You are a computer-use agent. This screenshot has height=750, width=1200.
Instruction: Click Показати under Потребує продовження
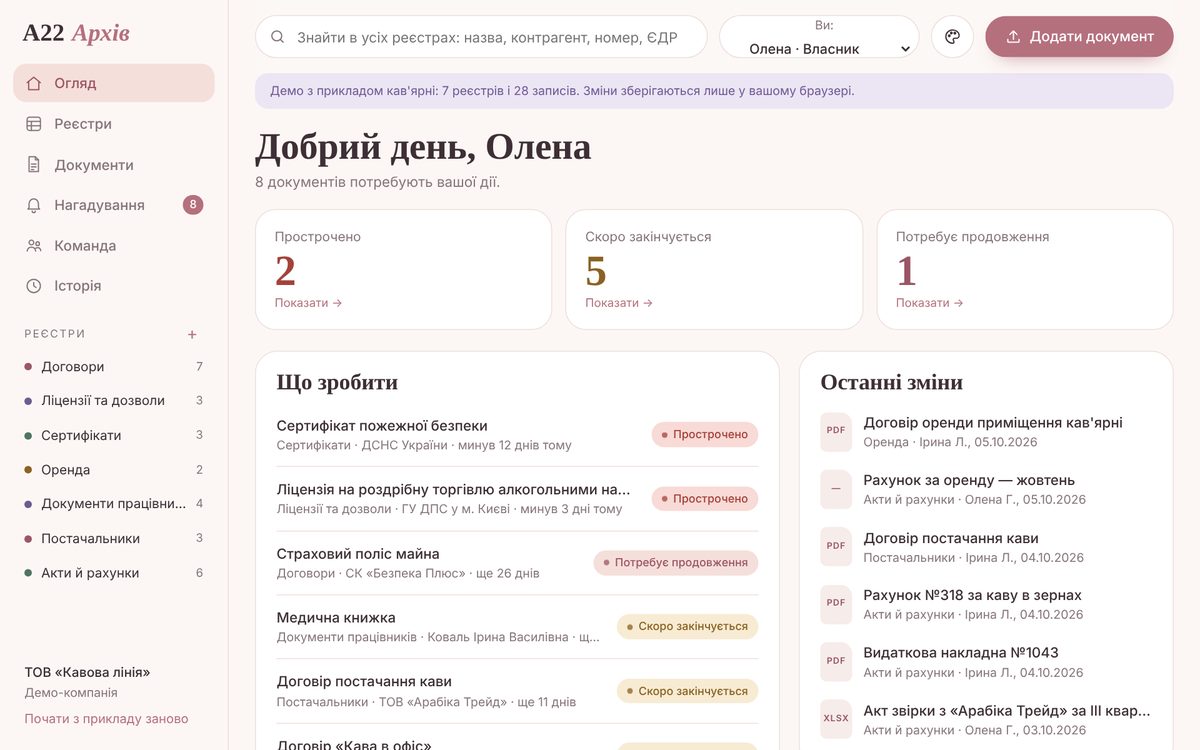(x=929, y=303)
